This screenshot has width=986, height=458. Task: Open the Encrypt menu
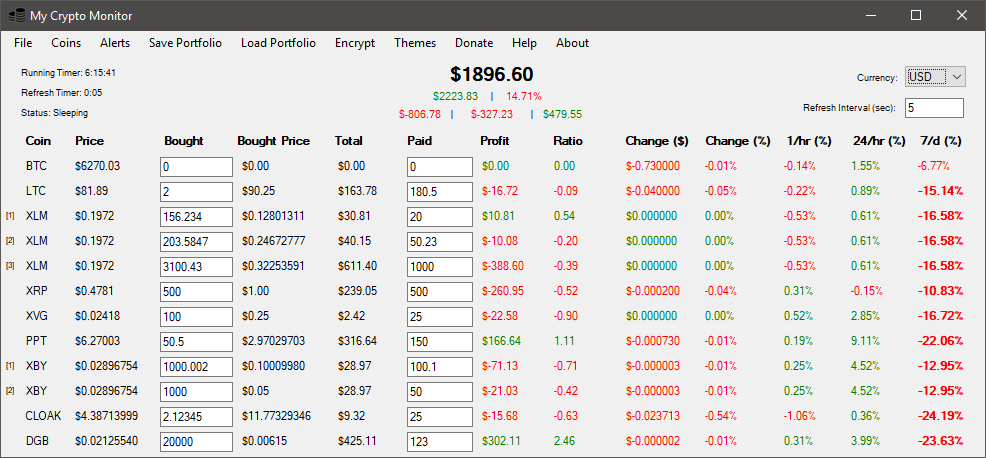click(x=355, y=43)
